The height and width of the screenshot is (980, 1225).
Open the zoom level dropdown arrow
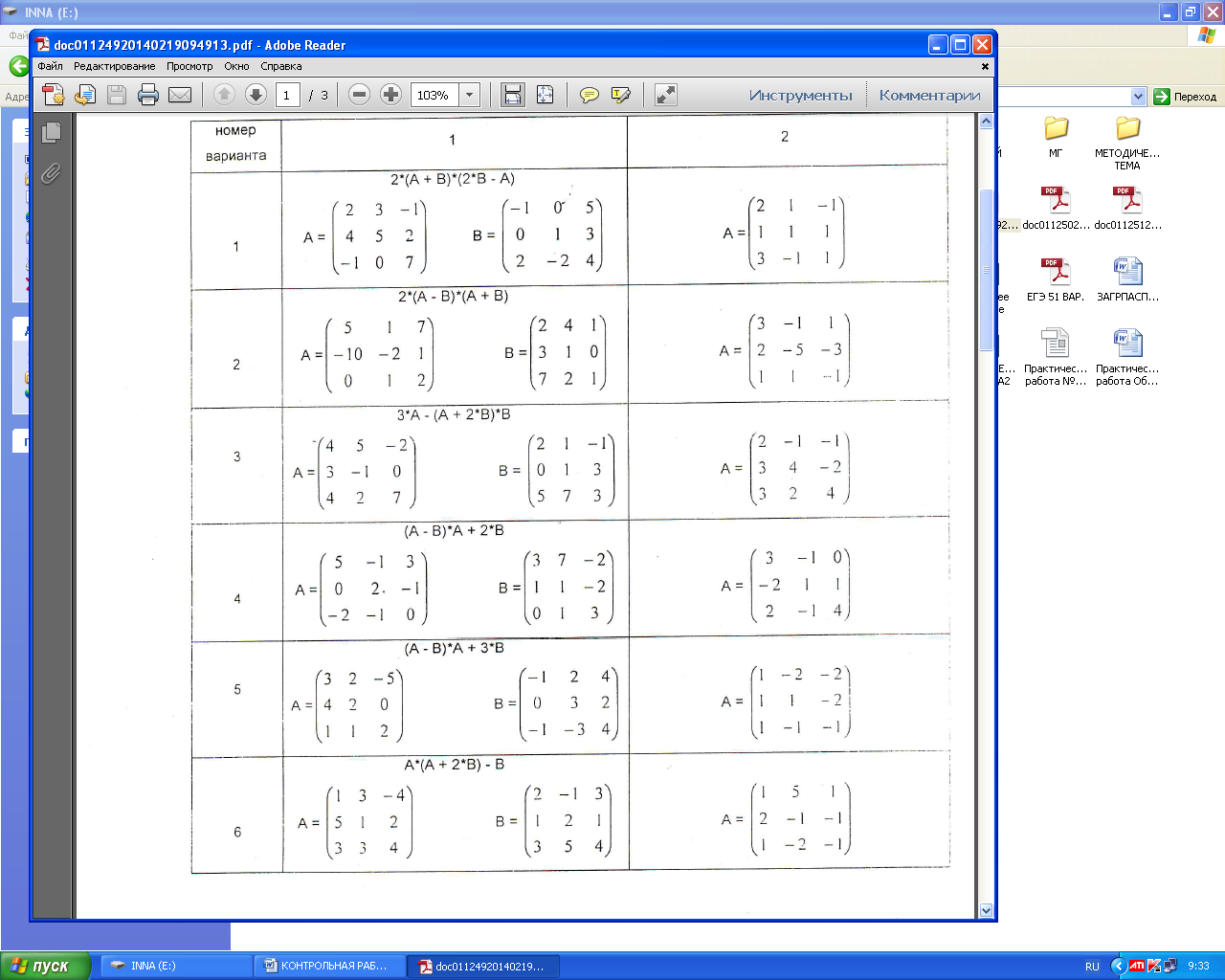click(x=469, y=95)
